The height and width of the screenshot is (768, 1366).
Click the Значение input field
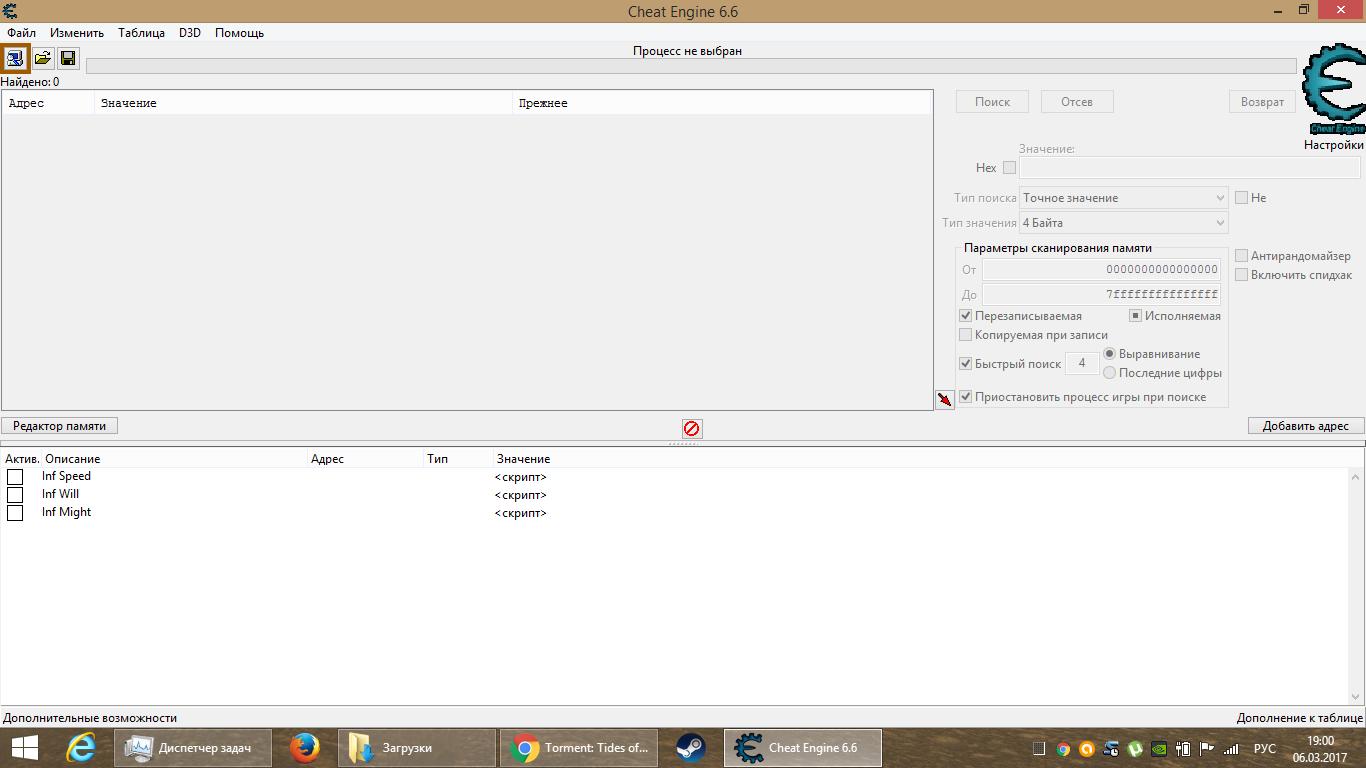[1189, 168]
